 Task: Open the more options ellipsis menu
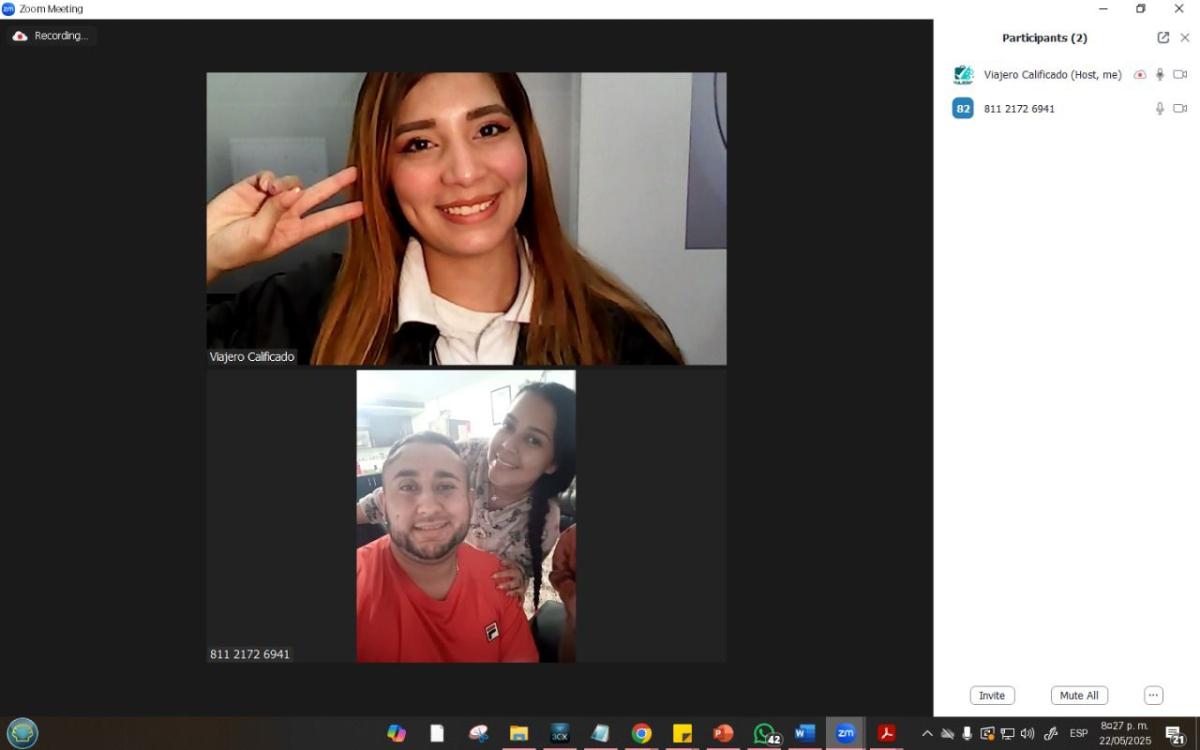[x=1153, y=695]
